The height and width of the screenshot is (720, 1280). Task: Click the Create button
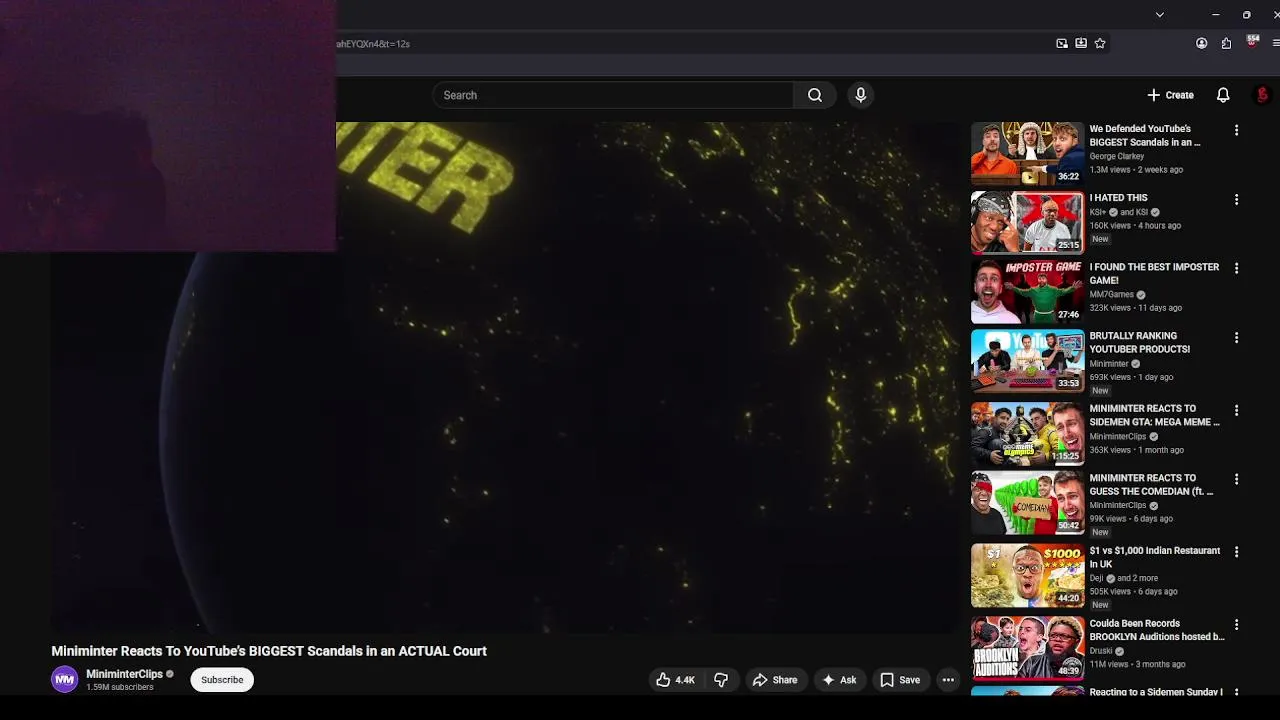coord(1170,95)
